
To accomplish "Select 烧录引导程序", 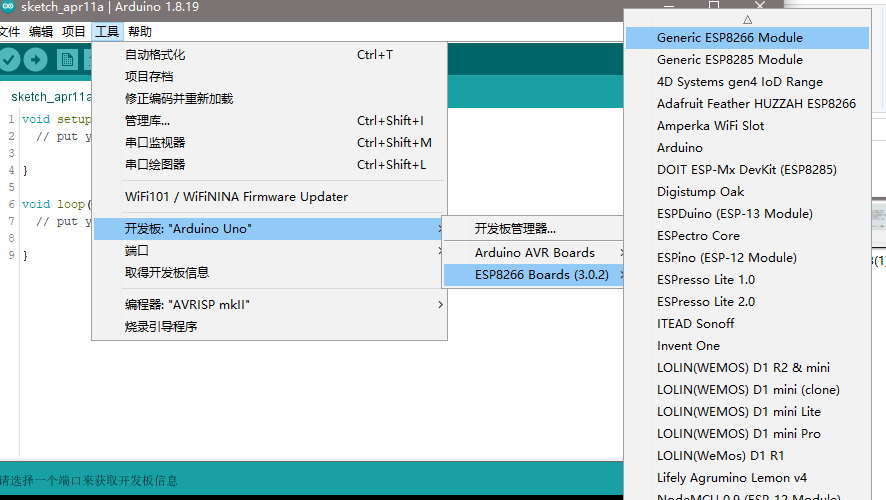I will 270,327.
